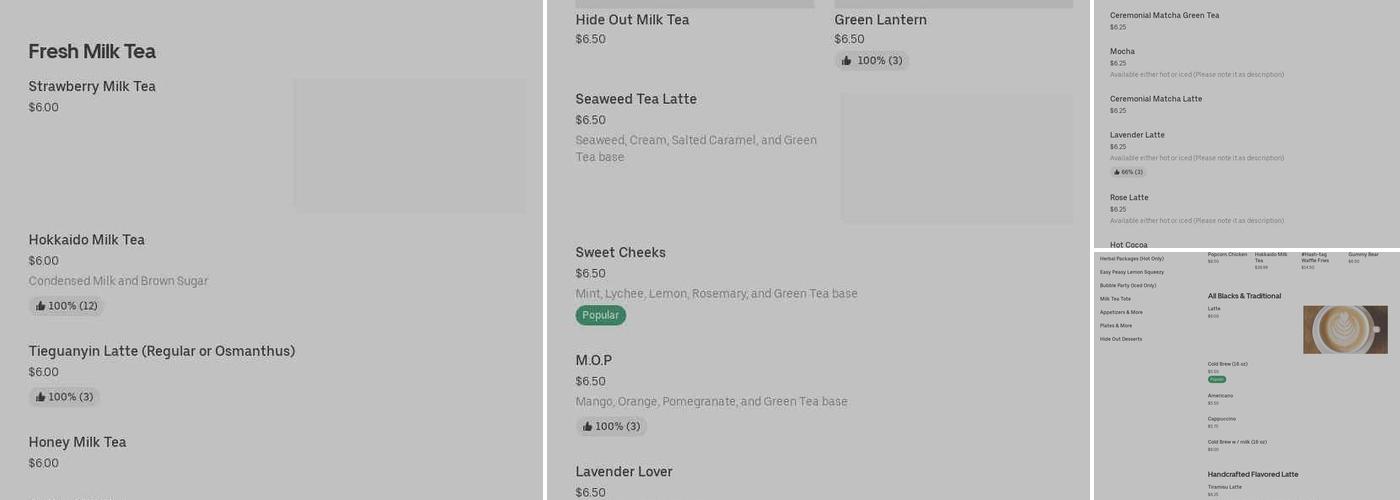
Task: Click Popular badge under Sweet Cheeks
Action: [x=600, y=315]
